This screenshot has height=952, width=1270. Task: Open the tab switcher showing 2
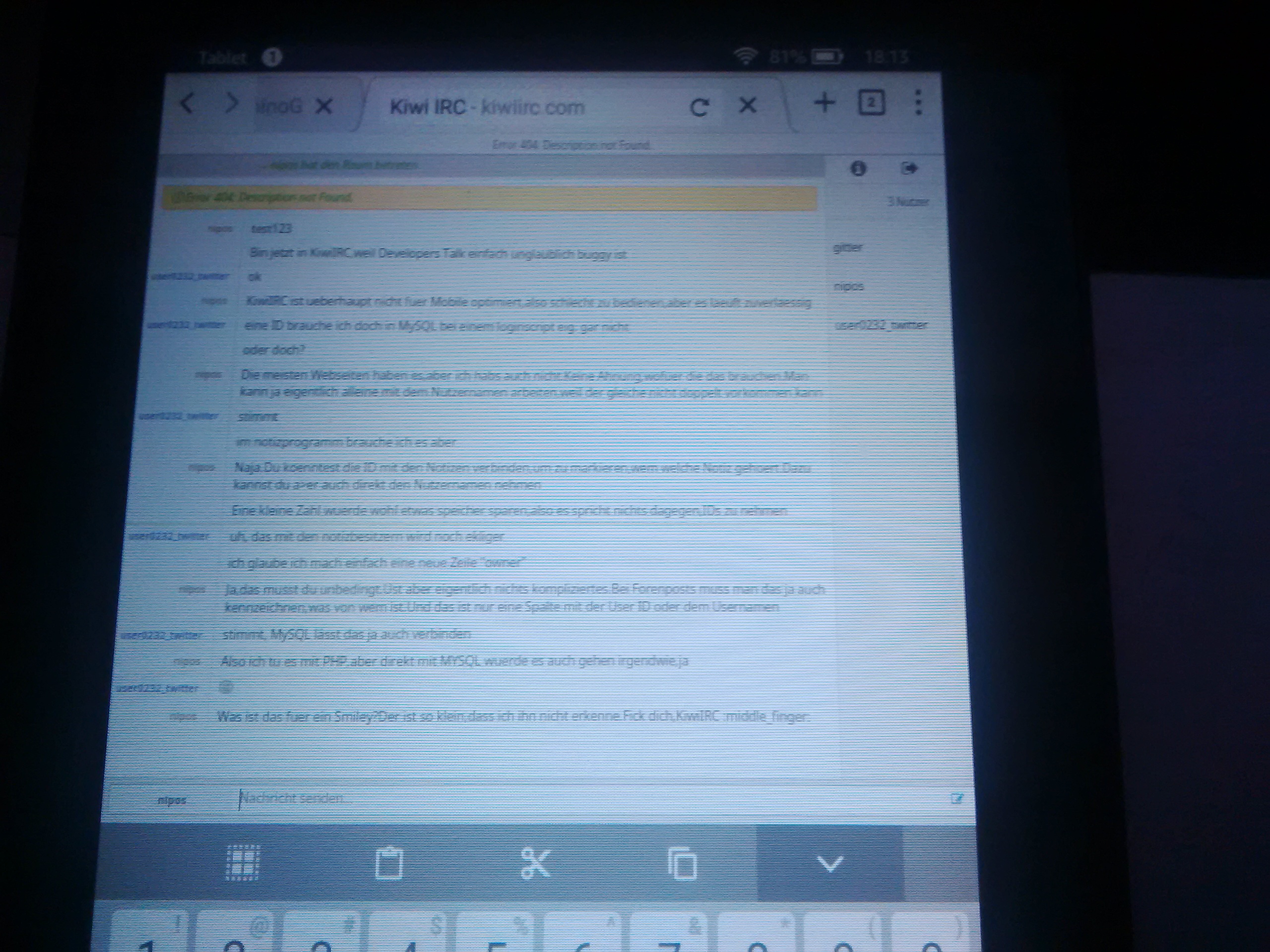click(x=871, y=103)
